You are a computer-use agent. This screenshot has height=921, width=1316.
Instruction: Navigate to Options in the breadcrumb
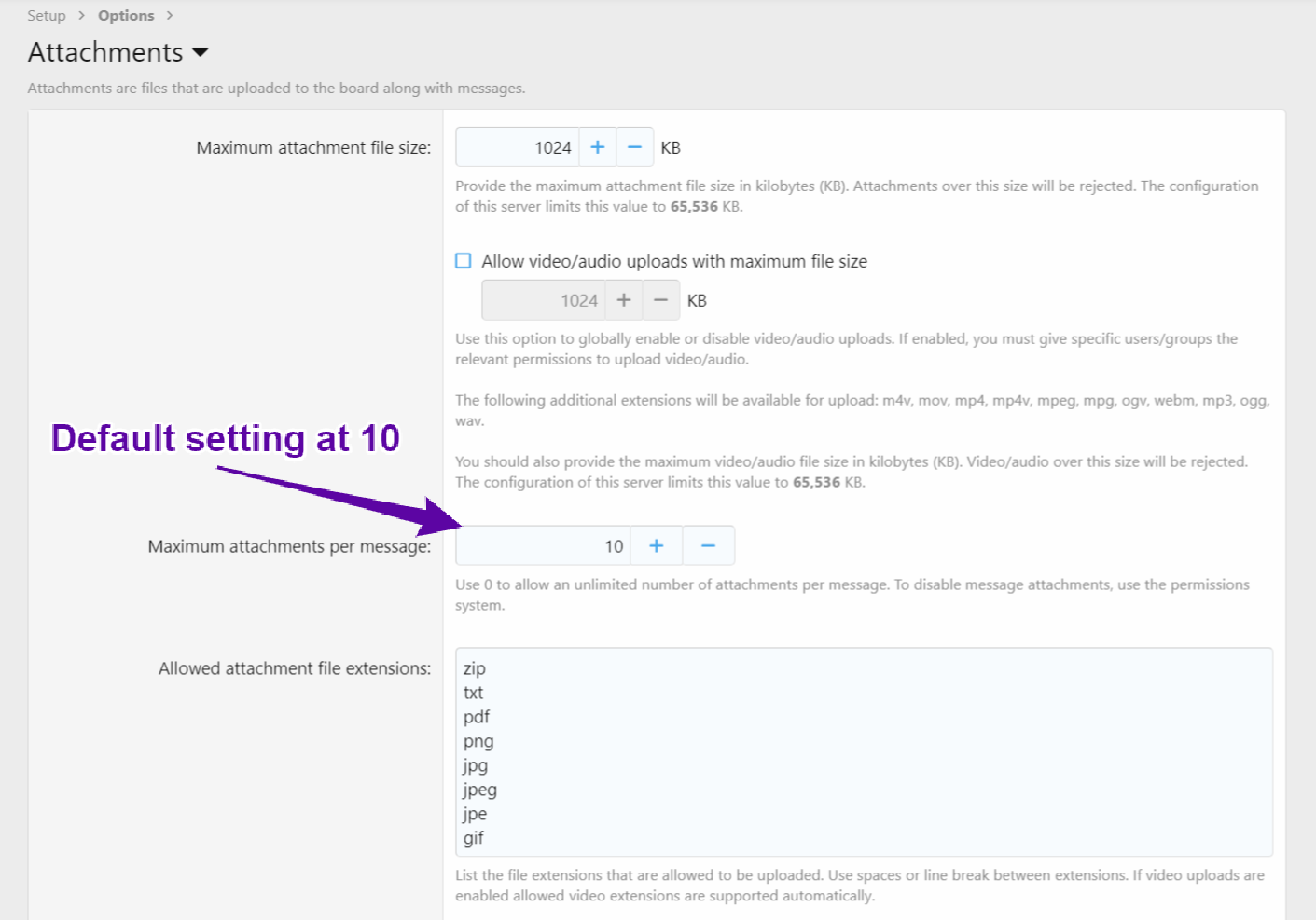(x=126, y=16)
